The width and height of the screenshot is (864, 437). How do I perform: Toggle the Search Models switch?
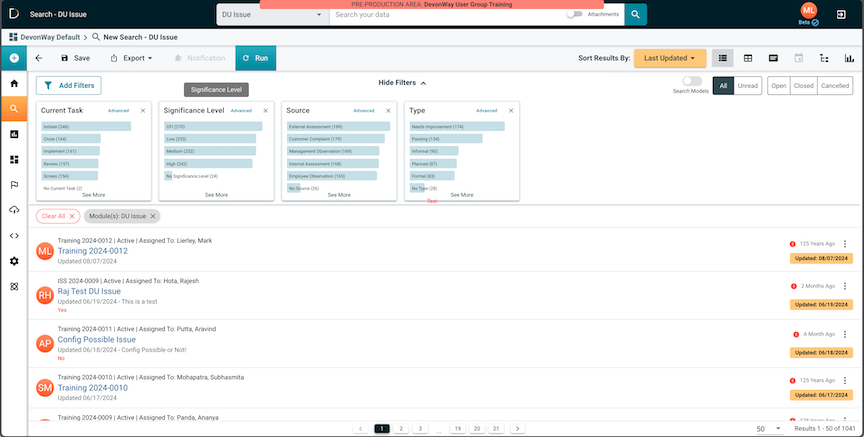(x=692, y=81)
